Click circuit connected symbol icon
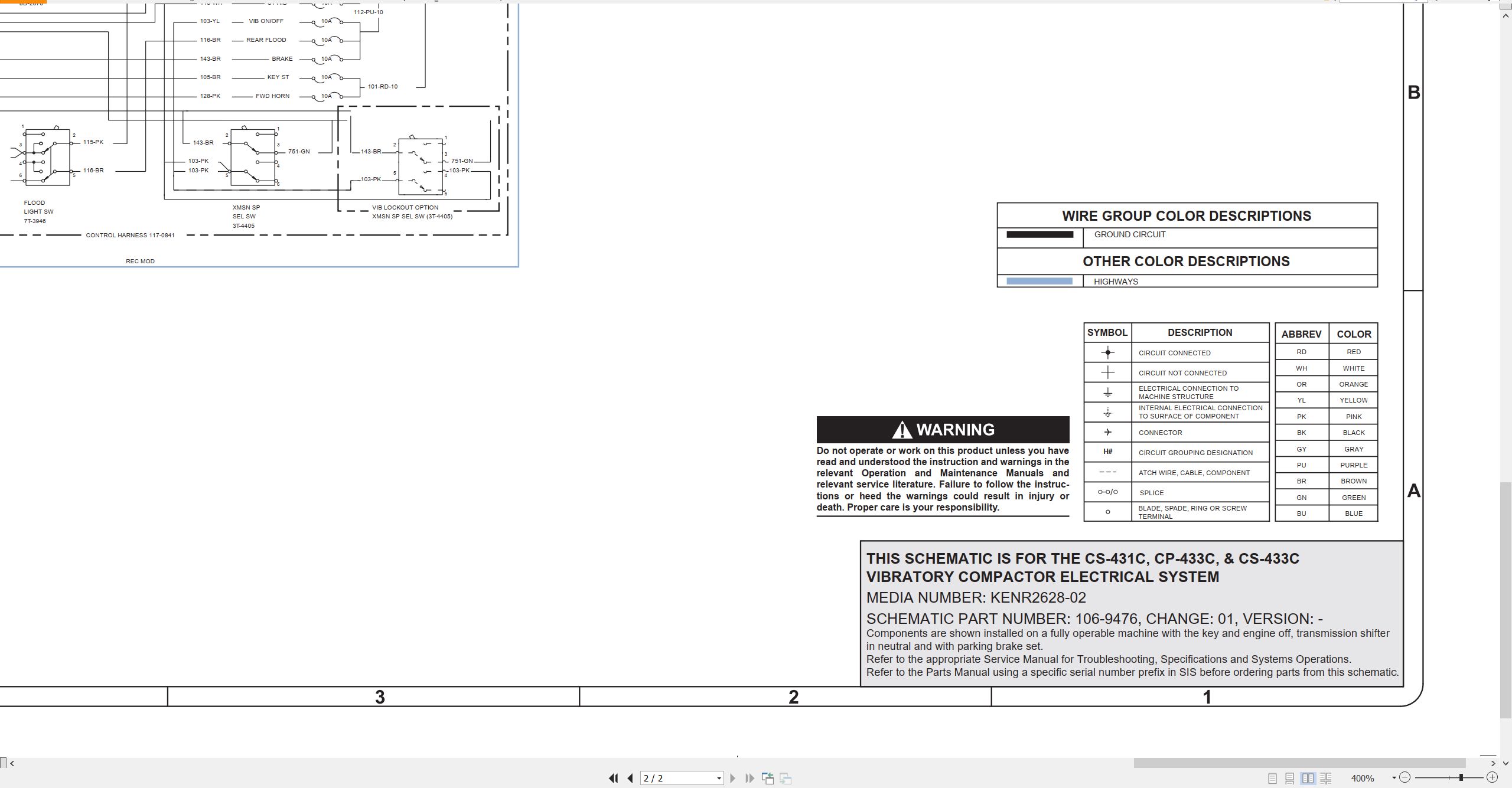The width and height of the screenshot is (1512, 788). coord(1107,352)
